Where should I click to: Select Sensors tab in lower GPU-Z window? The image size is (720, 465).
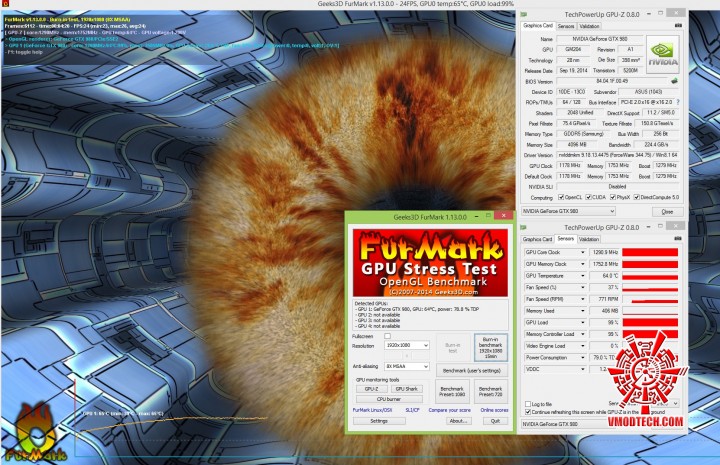(565, 239)
